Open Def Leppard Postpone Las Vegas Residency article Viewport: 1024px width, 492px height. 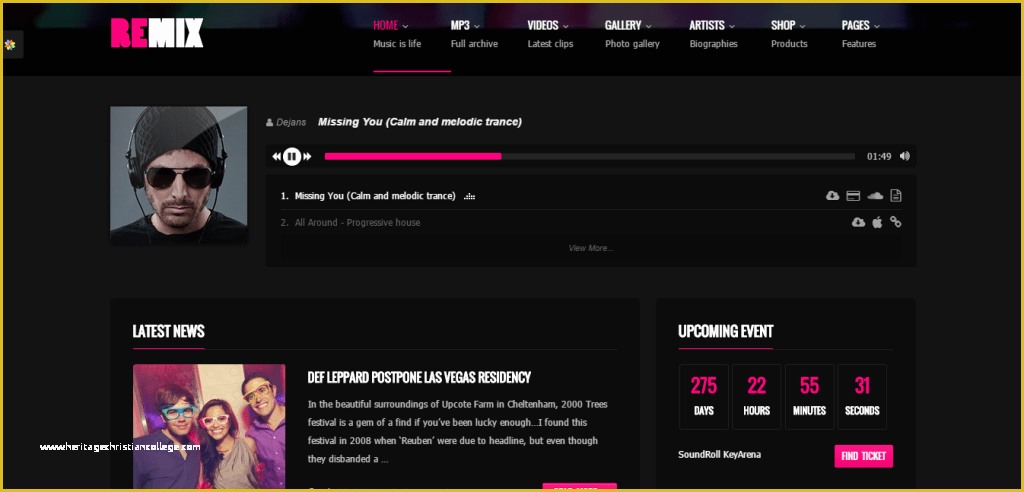click(419, 377)
